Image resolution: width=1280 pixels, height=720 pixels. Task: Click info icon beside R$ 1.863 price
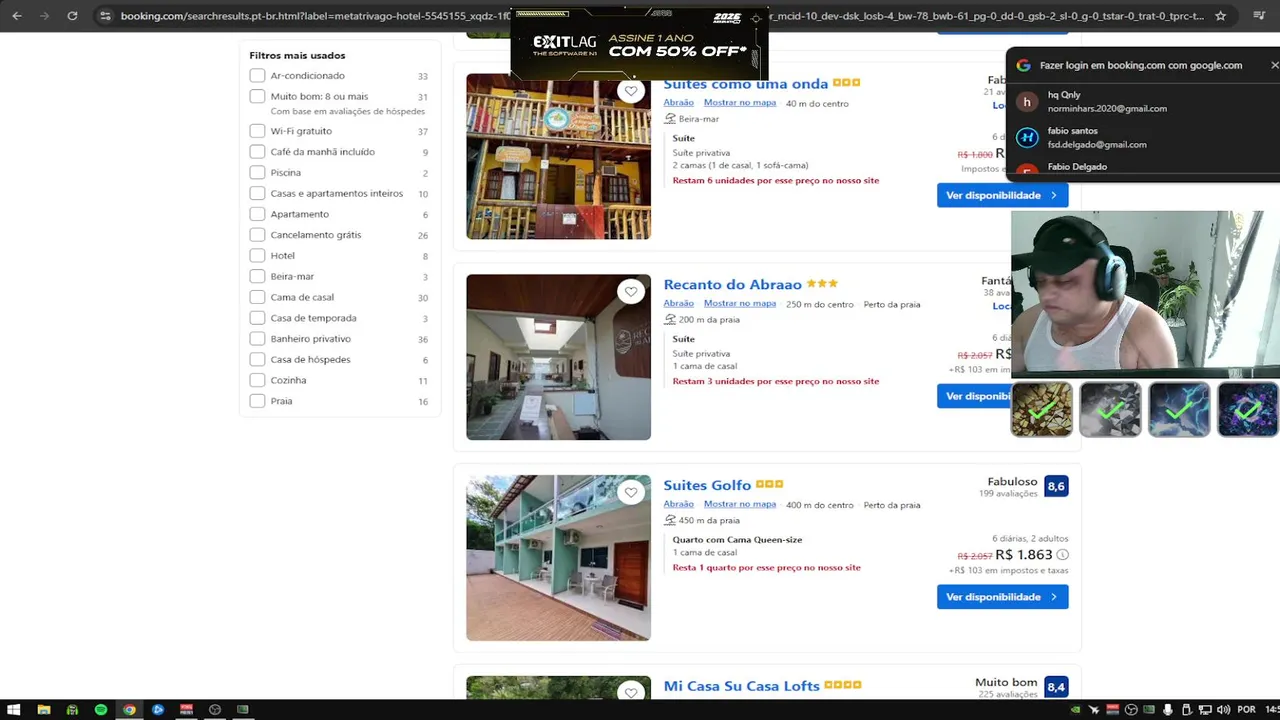click(1062, 555)
